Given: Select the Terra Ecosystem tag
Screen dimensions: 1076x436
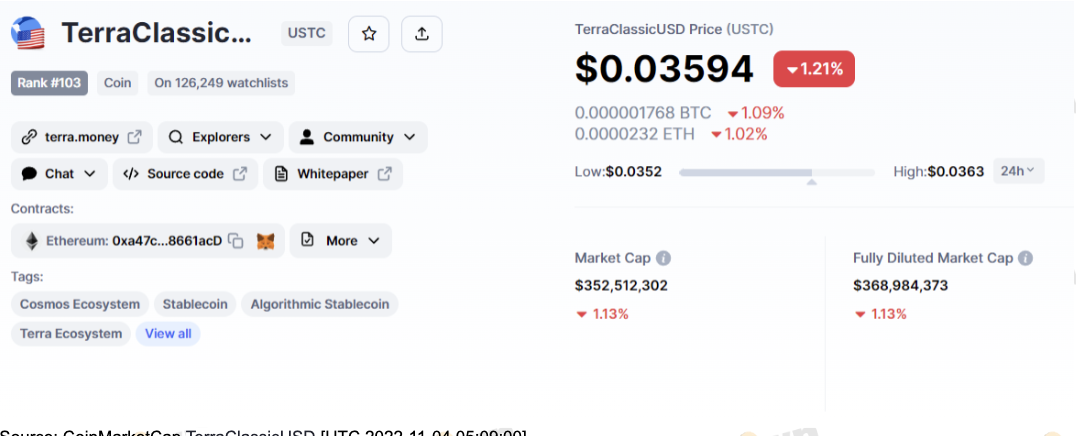Looking at the screenshot, I should coord(71,334).
